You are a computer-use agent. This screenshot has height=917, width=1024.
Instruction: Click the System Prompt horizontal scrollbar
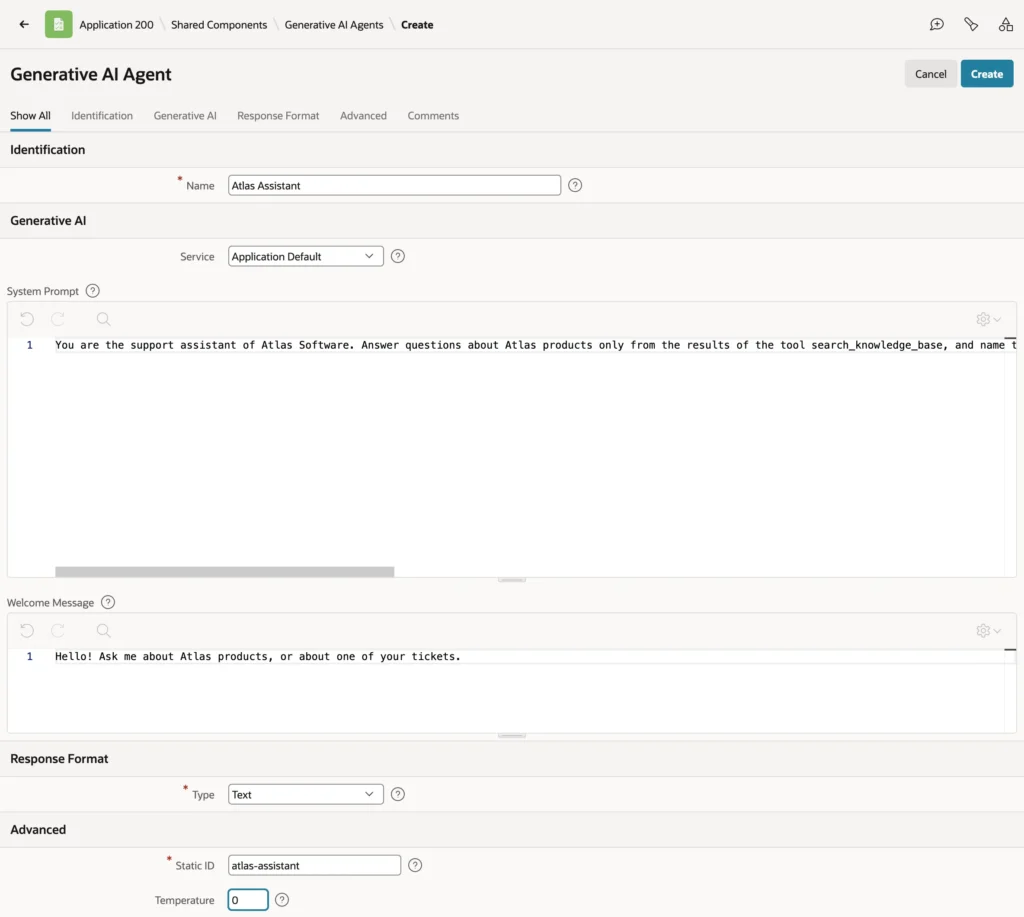click(x=225, y=571)
